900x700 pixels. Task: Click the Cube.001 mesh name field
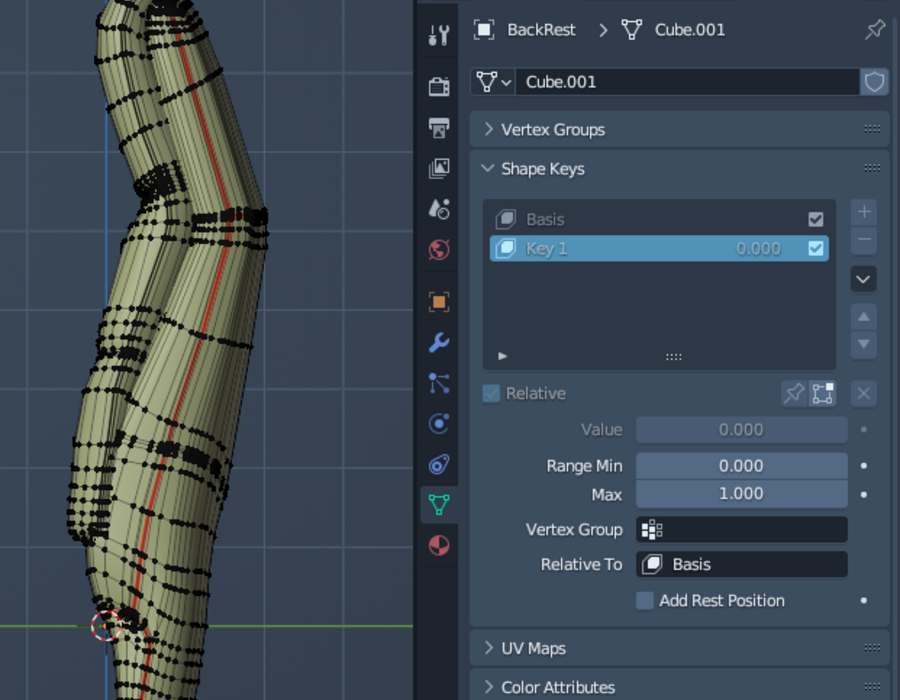point(687,82)
